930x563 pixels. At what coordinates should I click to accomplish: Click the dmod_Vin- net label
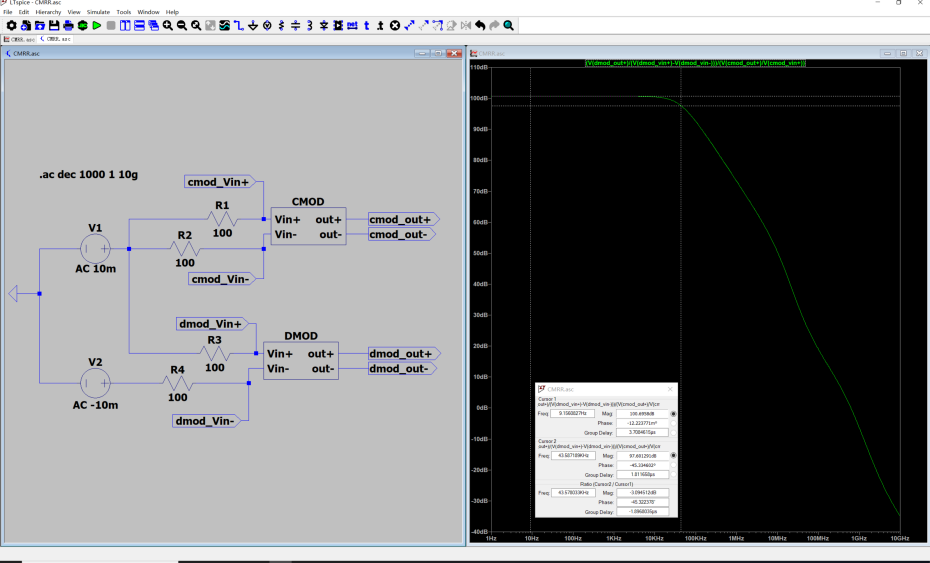tap(206, 421)
